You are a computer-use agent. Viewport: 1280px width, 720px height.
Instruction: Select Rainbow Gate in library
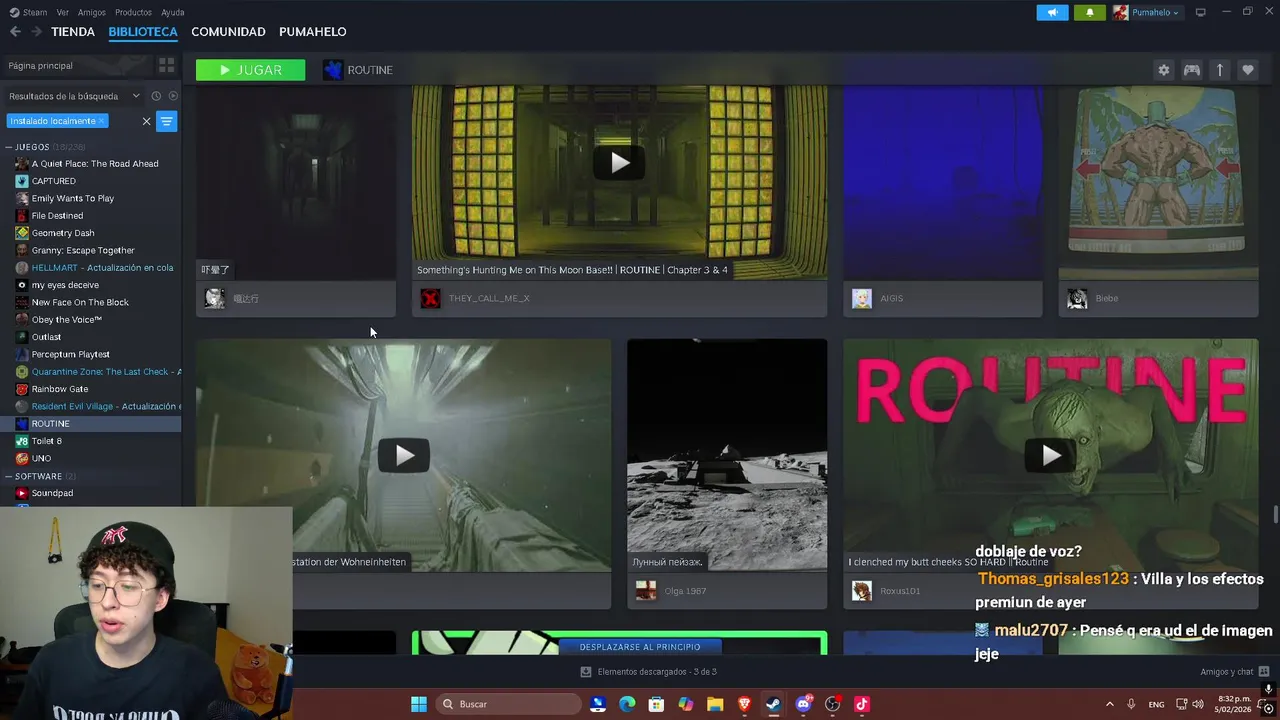tap(60, 389)
